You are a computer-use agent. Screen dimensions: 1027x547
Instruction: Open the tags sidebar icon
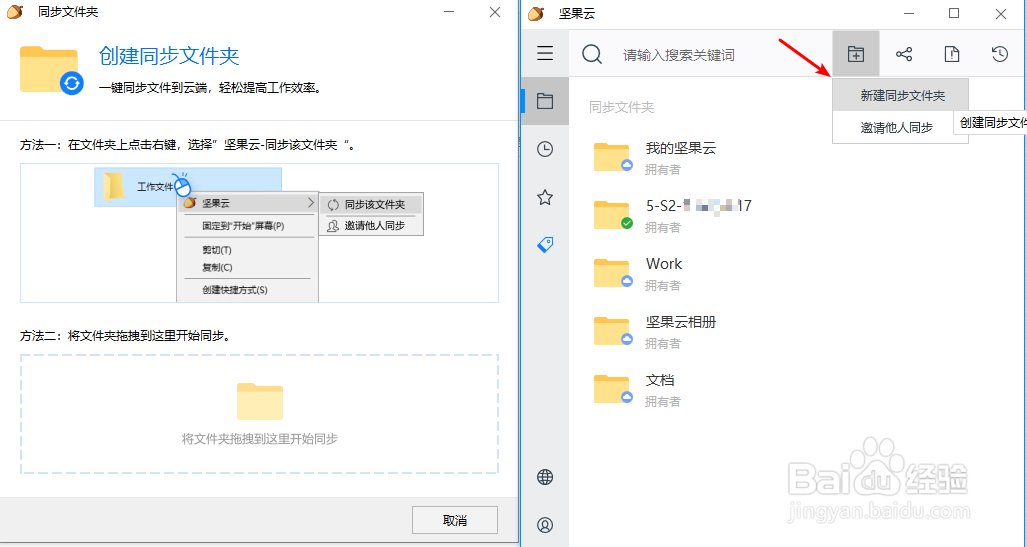(x=545, y=244)
